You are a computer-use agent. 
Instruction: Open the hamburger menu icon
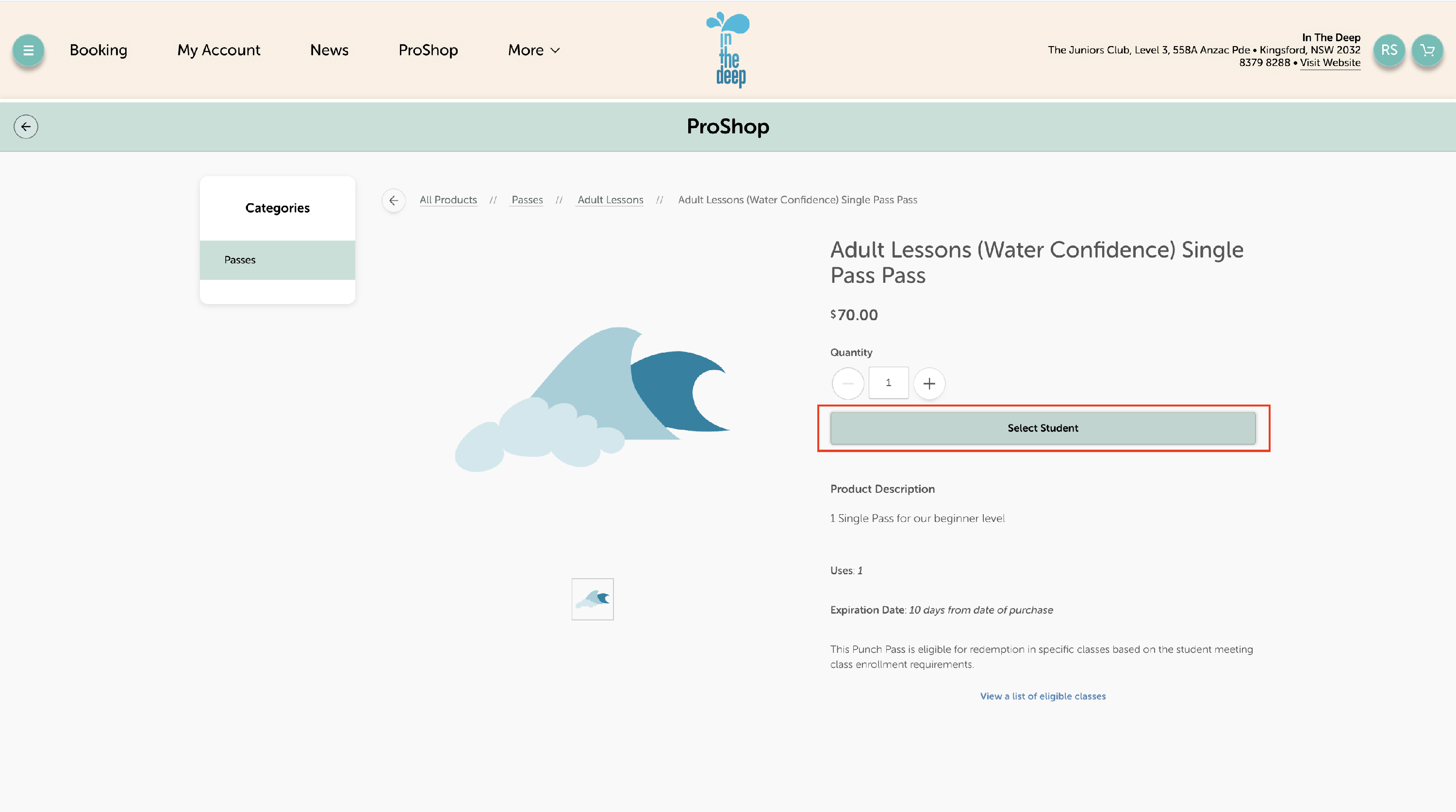(28, 50)
